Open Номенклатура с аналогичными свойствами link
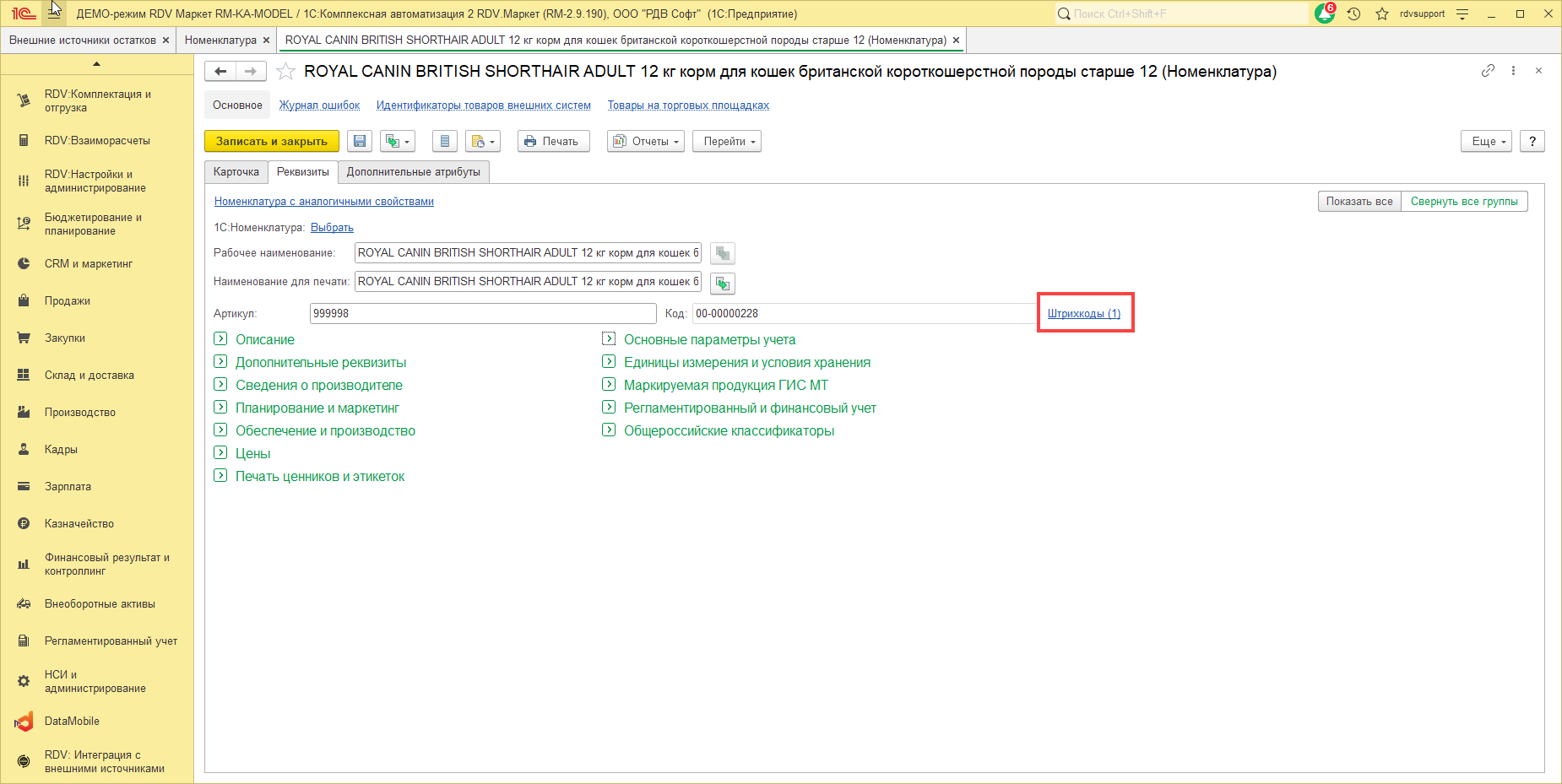The width and height of the screenshot is (1562, 784). tap(324, 202)
